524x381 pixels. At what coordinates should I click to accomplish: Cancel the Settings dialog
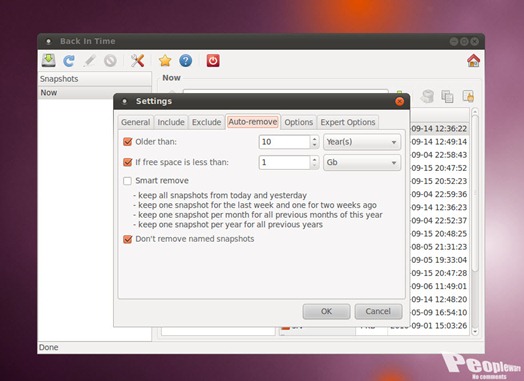pyautogui.click(x=378, y=311)
